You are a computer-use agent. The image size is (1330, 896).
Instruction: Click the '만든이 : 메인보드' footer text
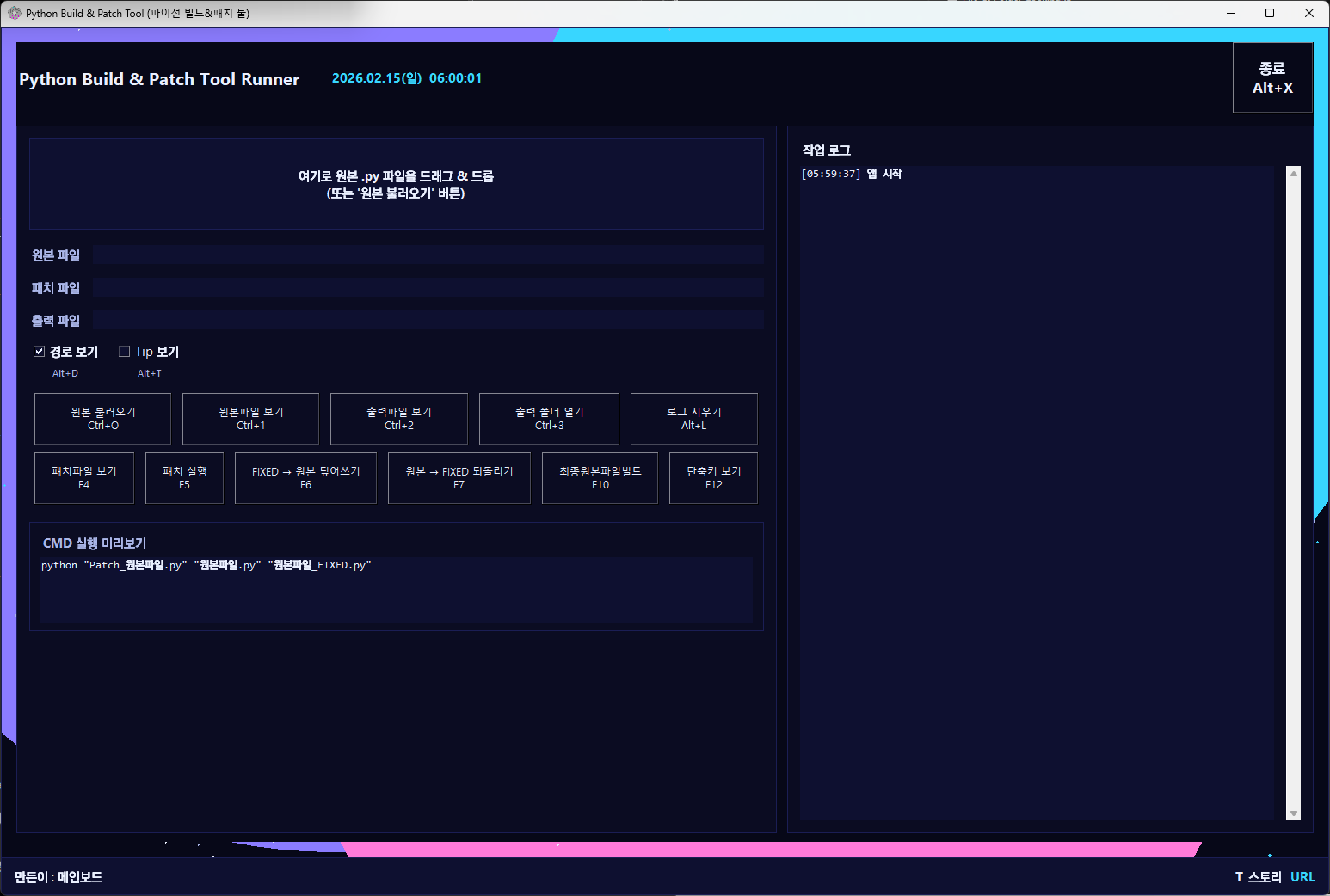[x=58, y=877]
